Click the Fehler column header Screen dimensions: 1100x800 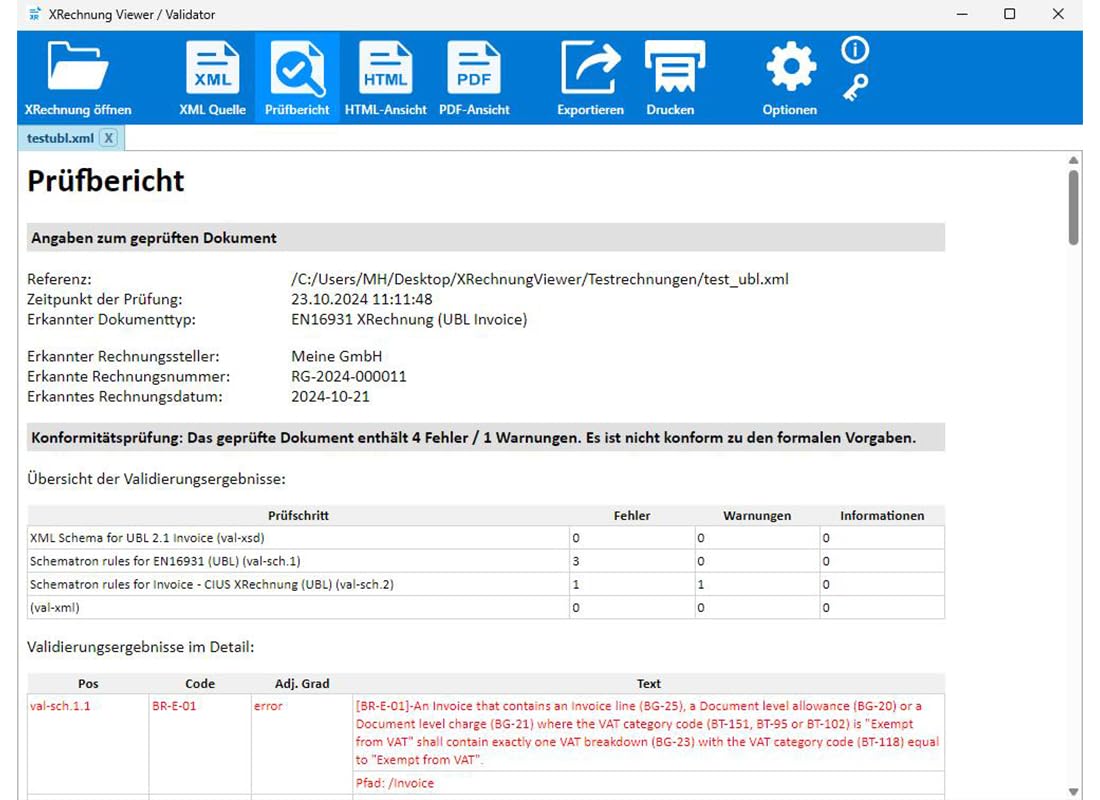(x=631, y=516)
